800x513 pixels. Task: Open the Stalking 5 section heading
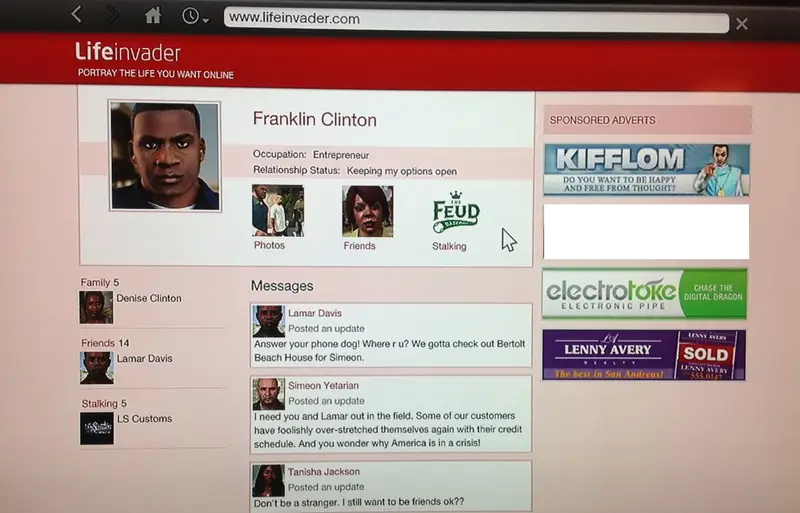tap(104, 403)
